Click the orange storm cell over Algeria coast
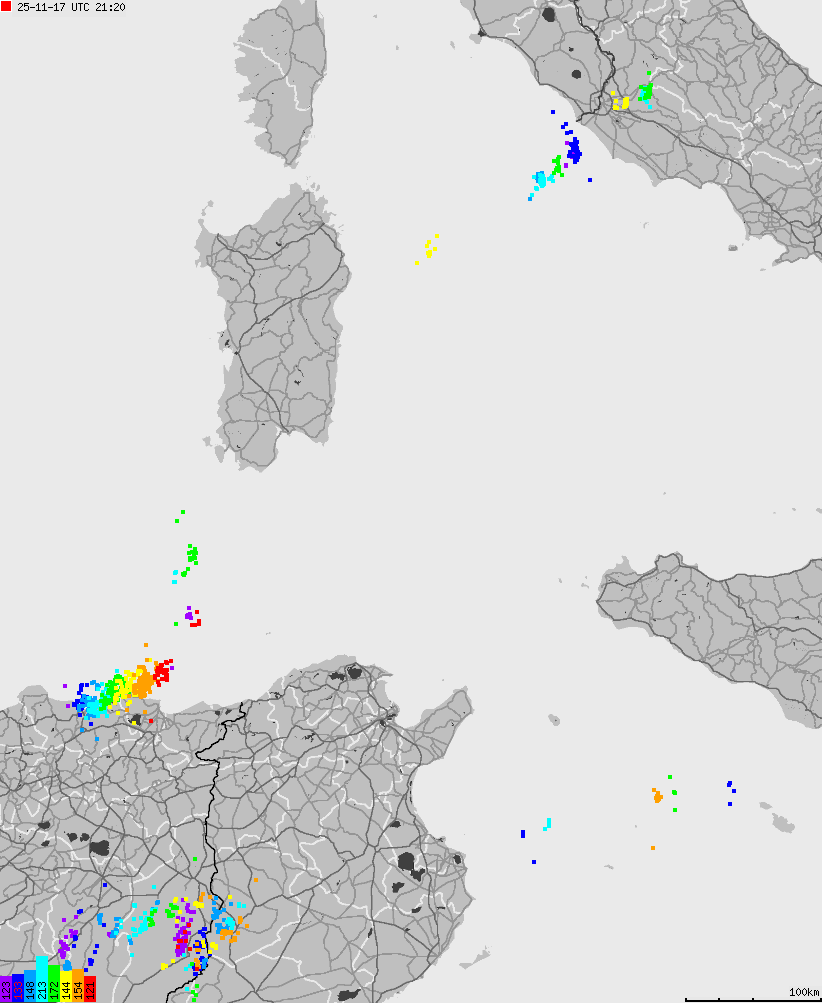Screen dimensions: 822x1003 [x=140, y=685]
